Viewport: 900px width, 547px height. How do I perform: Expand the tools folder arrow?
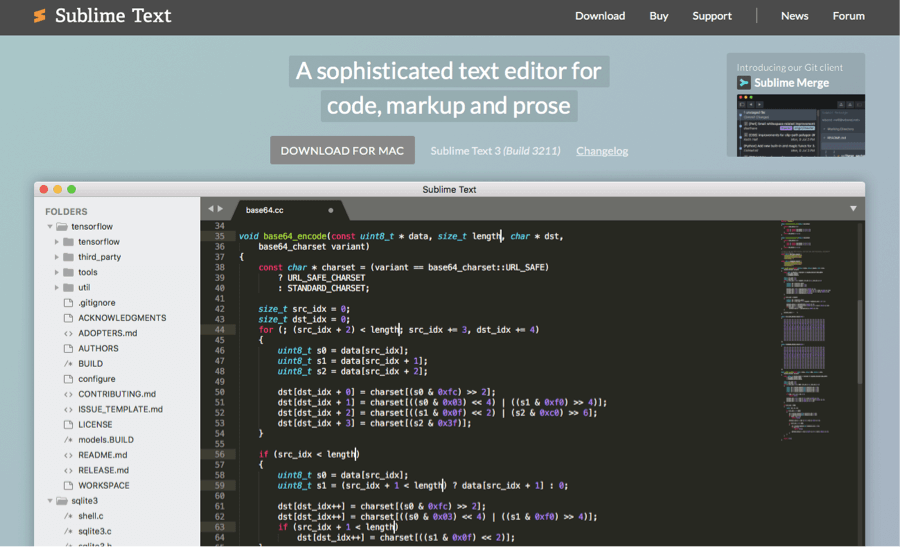[56, 272]
